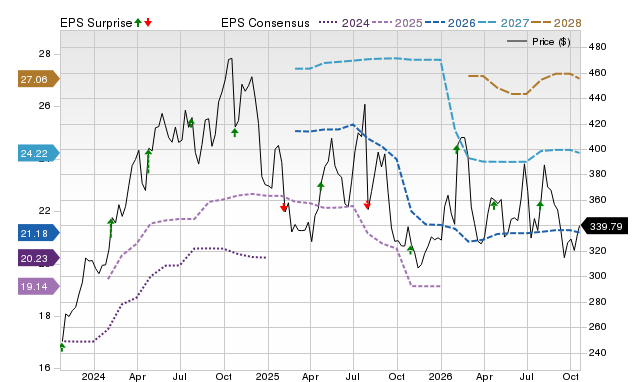Click the 339.79 current price tag
The image size is (640, 382).
tap(604, 226)
